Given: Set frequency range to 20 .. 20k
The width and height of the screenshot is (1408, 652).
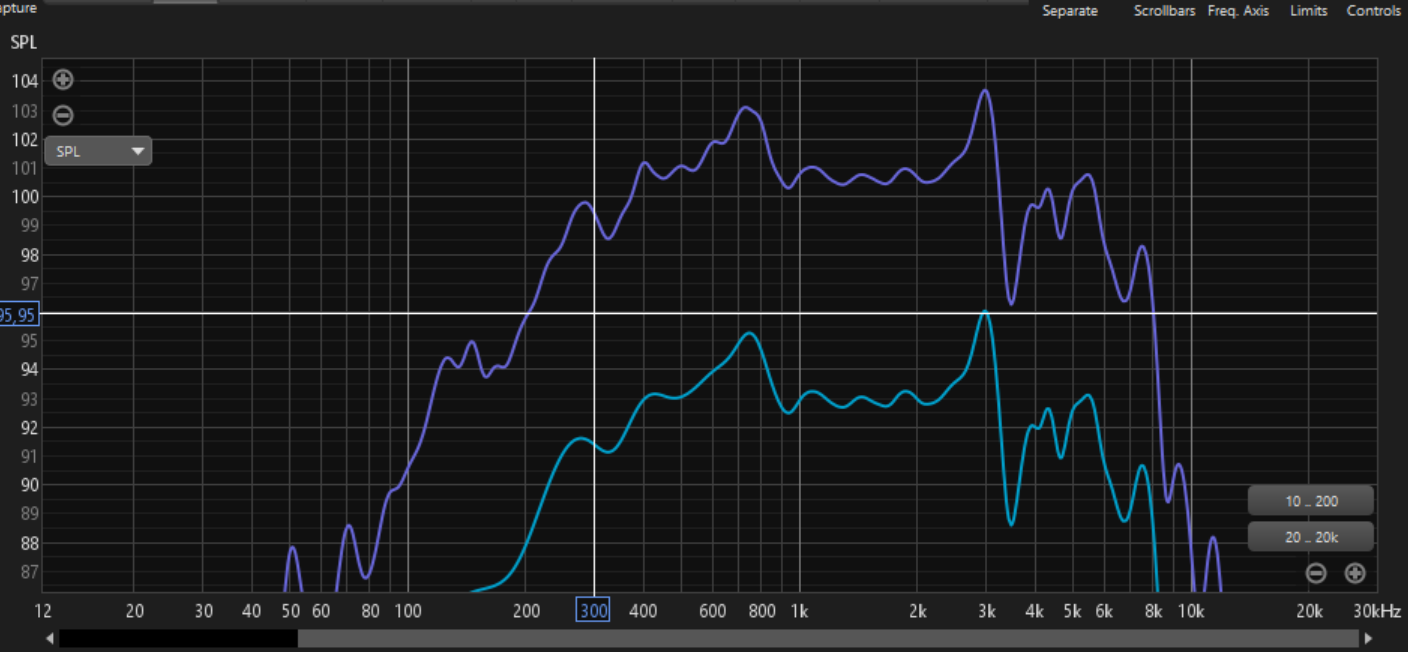Looking at the screenshot, I should tap(1311, 537).
